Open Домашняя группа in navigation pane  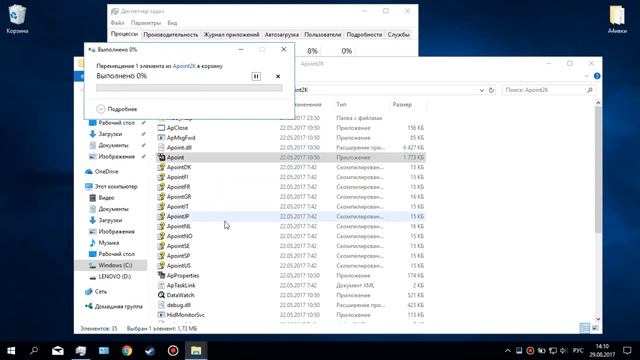118,306
